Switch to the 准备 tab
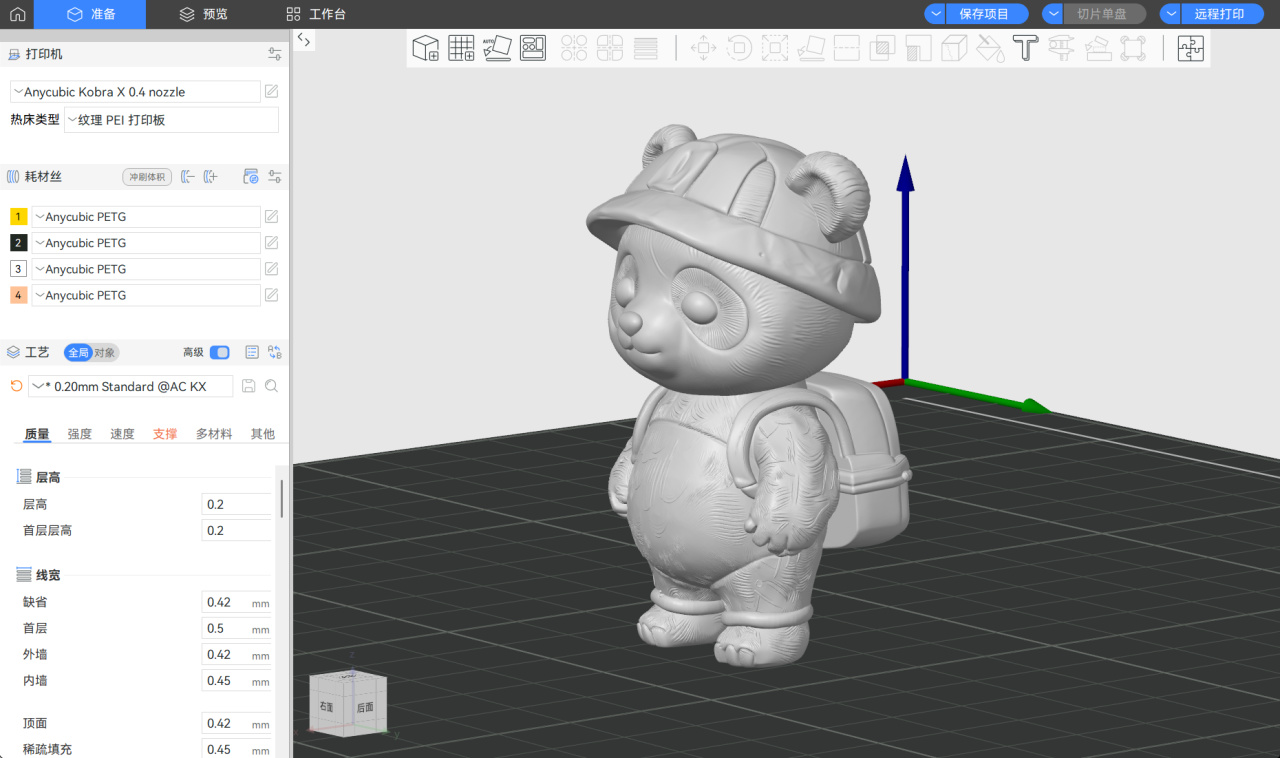The image size is (1280, 758). 90,14
